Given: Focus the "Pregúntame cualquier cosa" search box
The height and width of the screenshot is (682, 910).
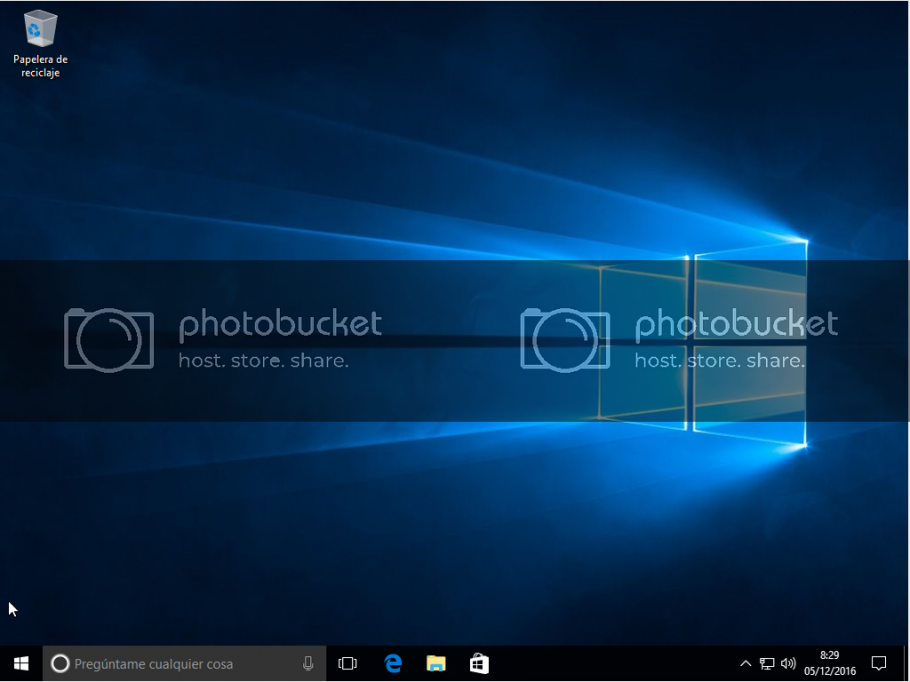Looking at the screenshot, I should pos(185,663).
